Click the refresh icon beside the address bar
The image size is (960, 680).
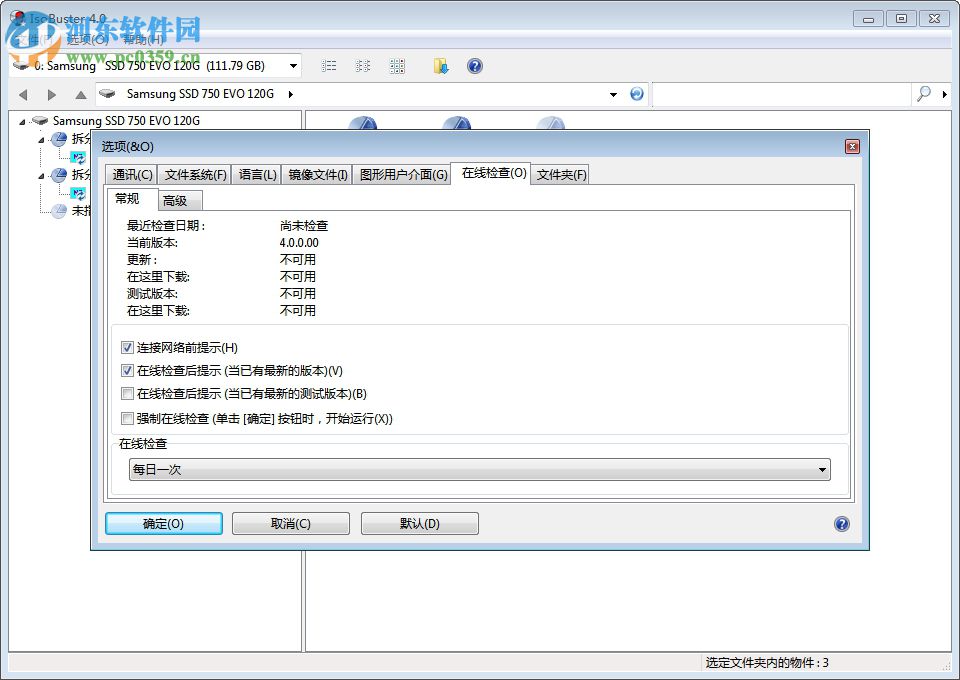pyautogui.click(x=637, y=93)
